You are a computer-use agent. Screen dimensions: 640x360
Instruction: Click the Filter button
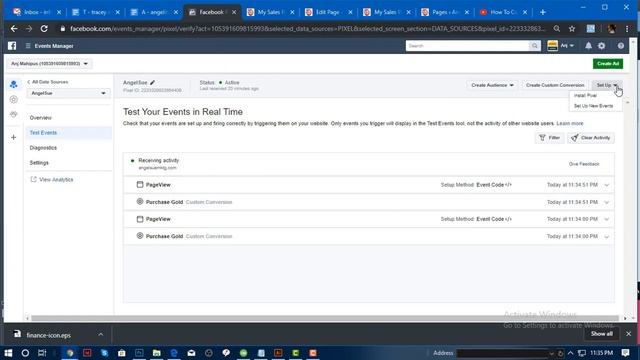click(x=549, y=138)
